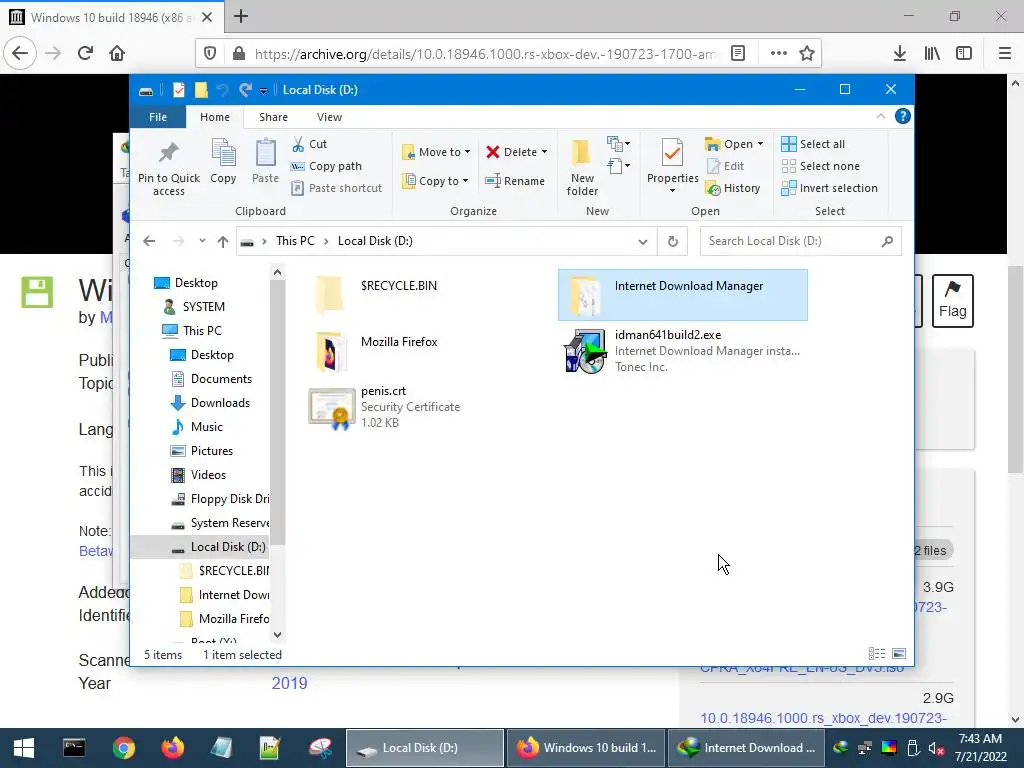Refresh the Local Disk (D:) folder view
The height and width of the screenshot is (768, 1024).
673,241
